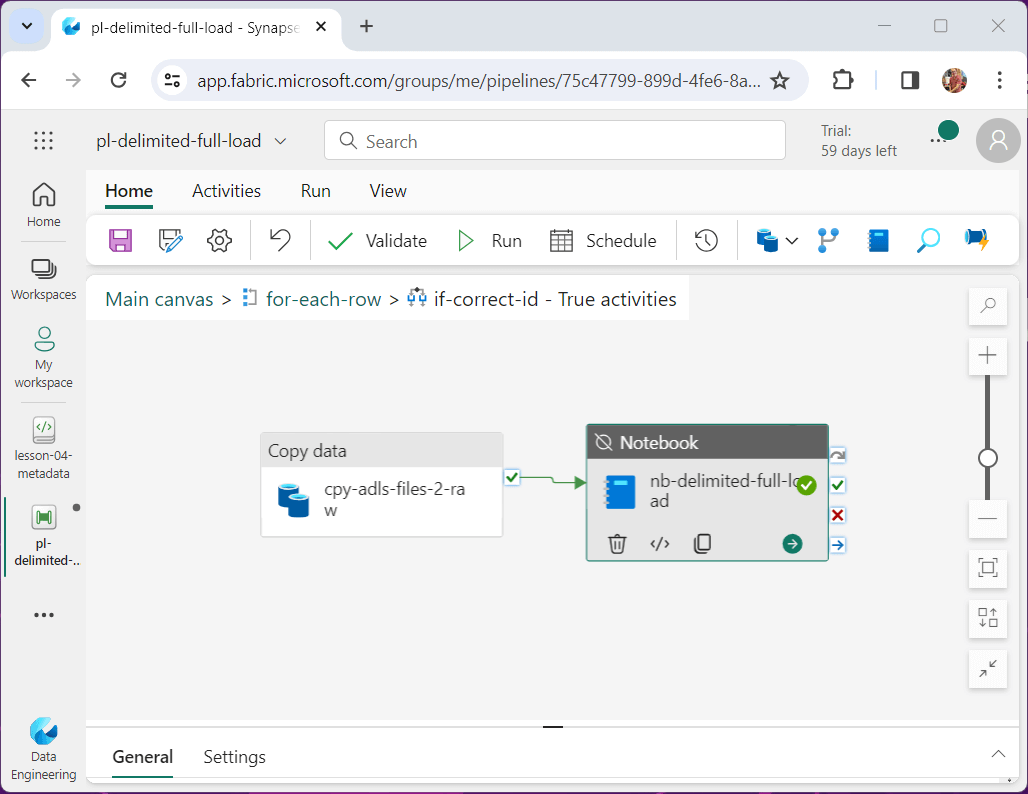This screenshot has width=1028, height=794.
Task: Click the browser address bar URL
Action: click(x=479, y=81)
